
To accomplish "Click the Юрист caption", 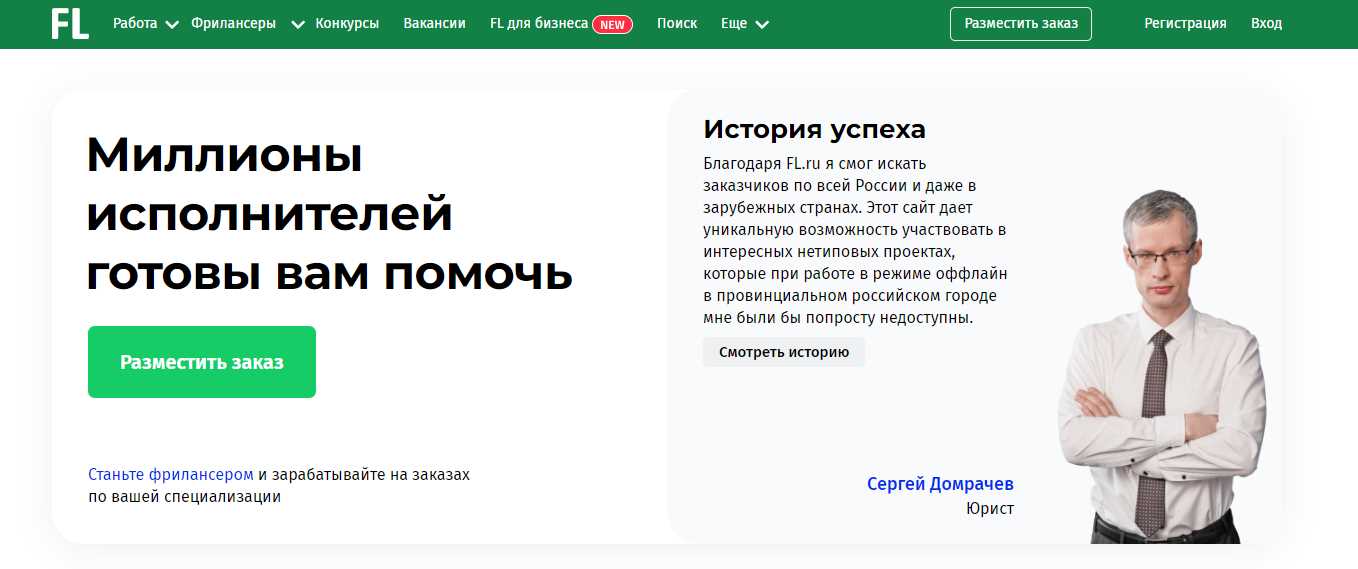I will pyautogui.click(x=990, y=509).
